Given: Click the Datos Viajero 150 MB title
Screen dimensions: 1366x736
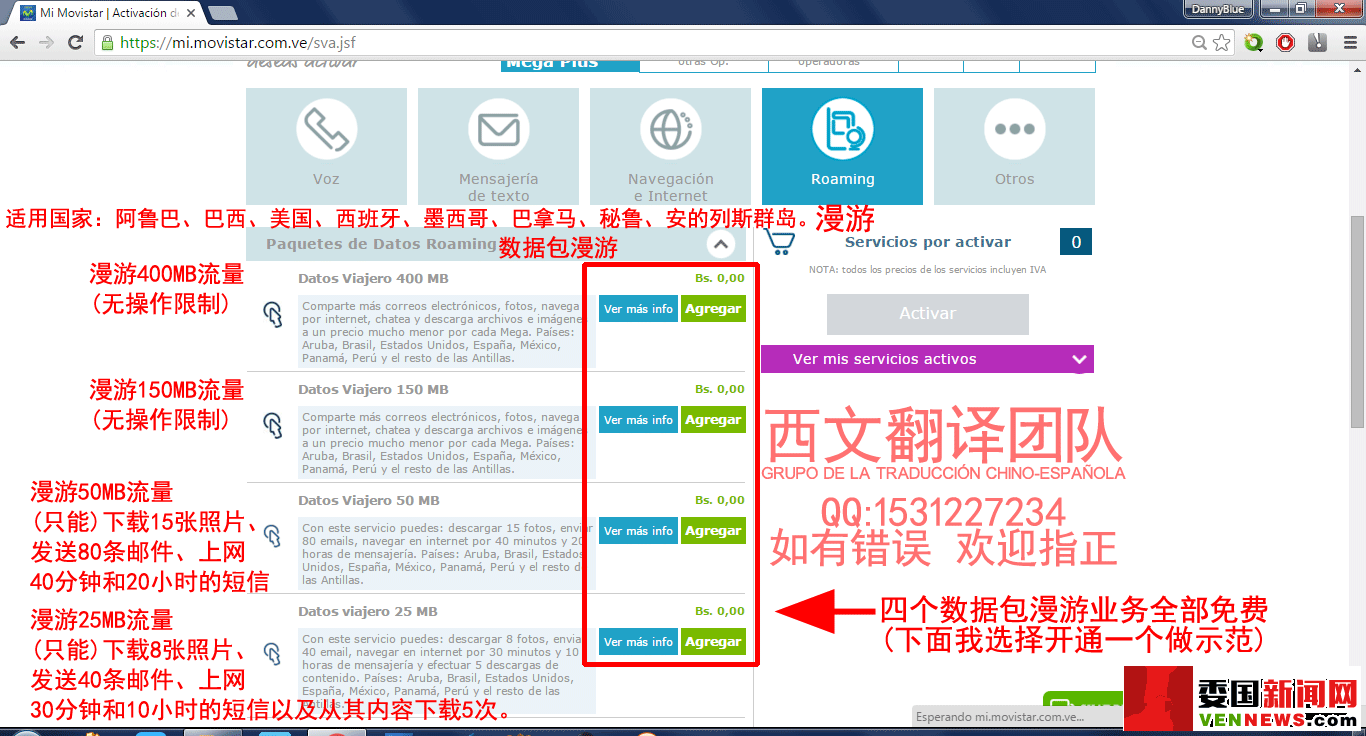Looking at the screenshot, I should [373, 389].
